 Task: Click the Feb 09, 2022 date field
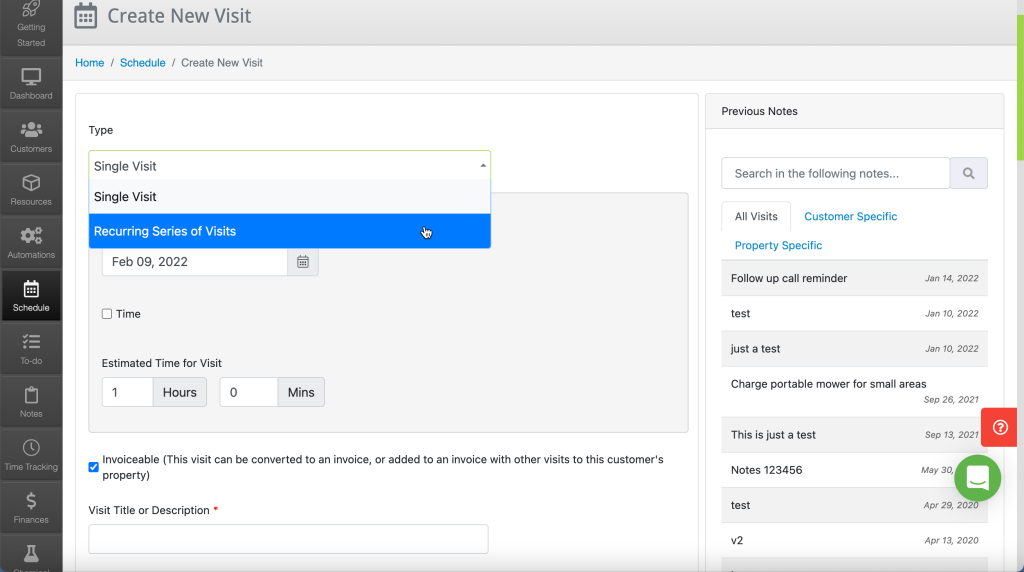pos(195,262)
